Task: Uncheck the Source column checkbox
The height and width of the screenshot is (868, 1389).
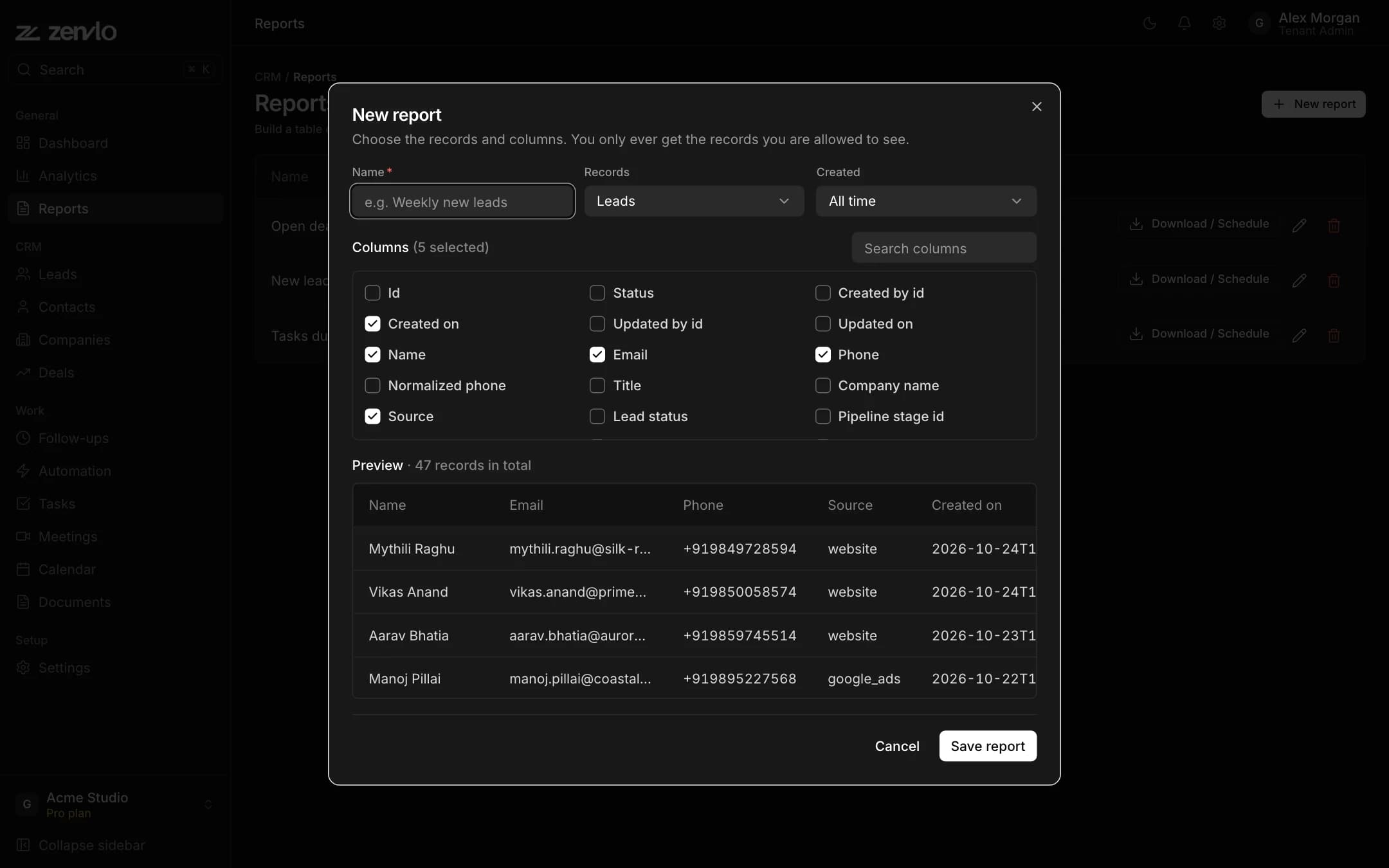Action: tap(372, 417)
